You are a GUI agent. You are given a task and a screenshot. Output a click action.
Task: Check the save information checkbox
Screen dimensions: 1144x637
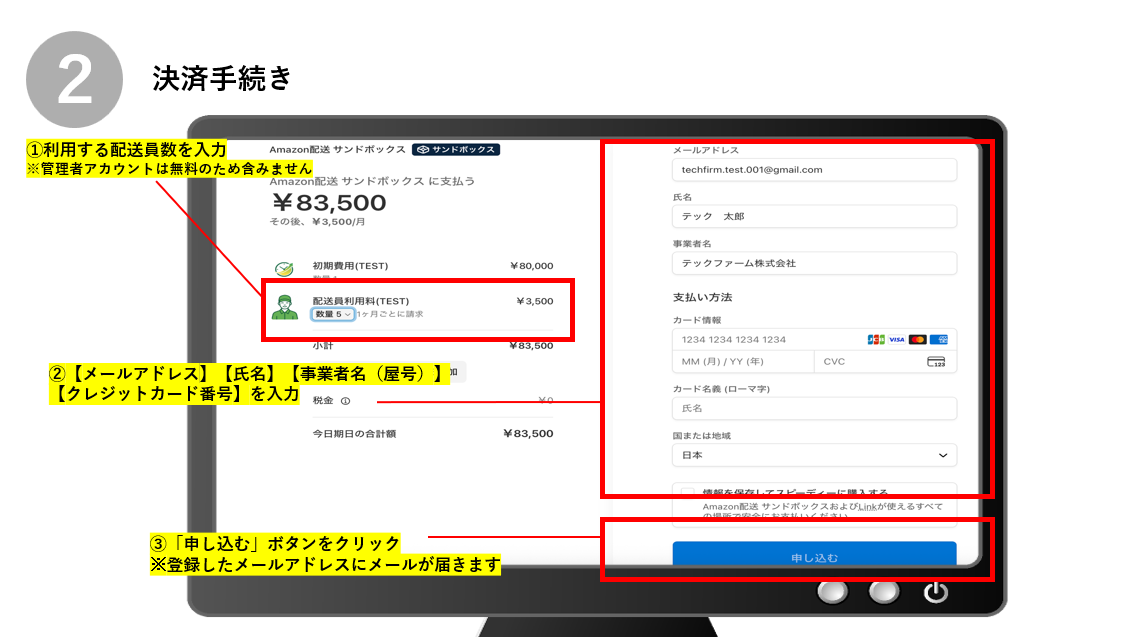[x=687, y=493]
